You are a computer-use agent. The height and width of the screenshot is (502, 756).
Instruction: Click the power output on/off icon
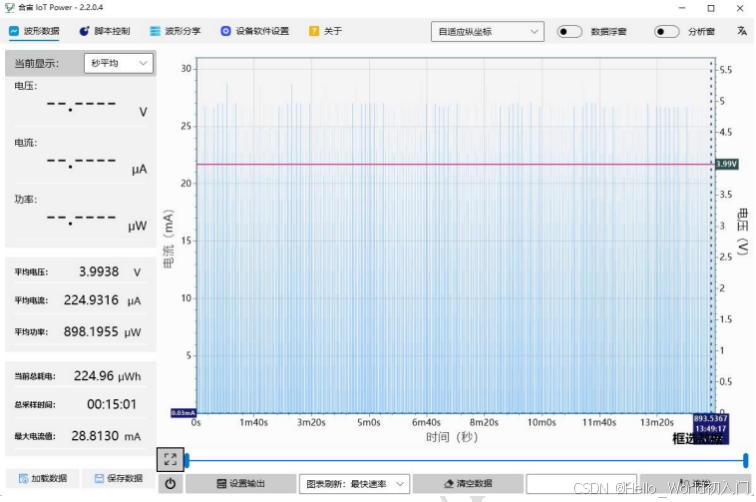tap(170, 484)
